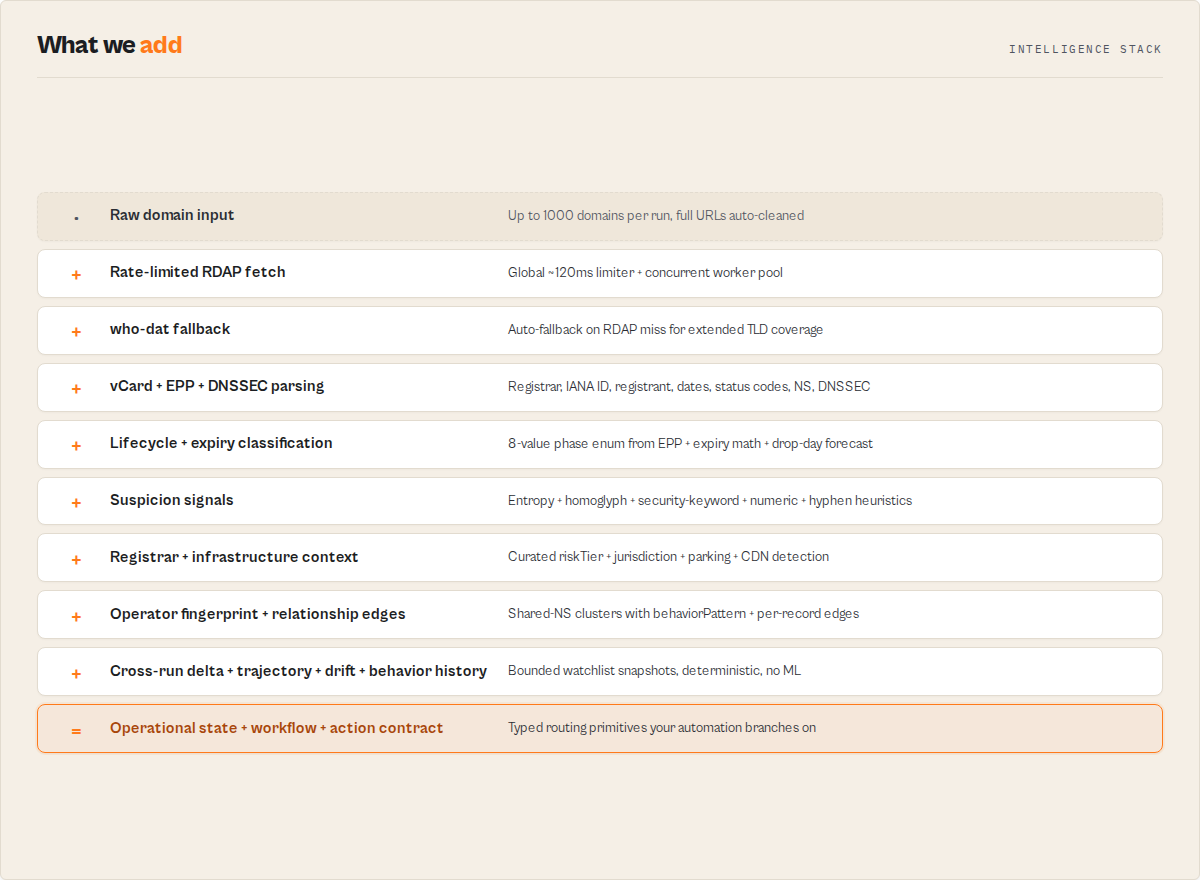
Task: Click the plus icon beside Rate-limited RDAP fetch
Action: tap(76, 274)
